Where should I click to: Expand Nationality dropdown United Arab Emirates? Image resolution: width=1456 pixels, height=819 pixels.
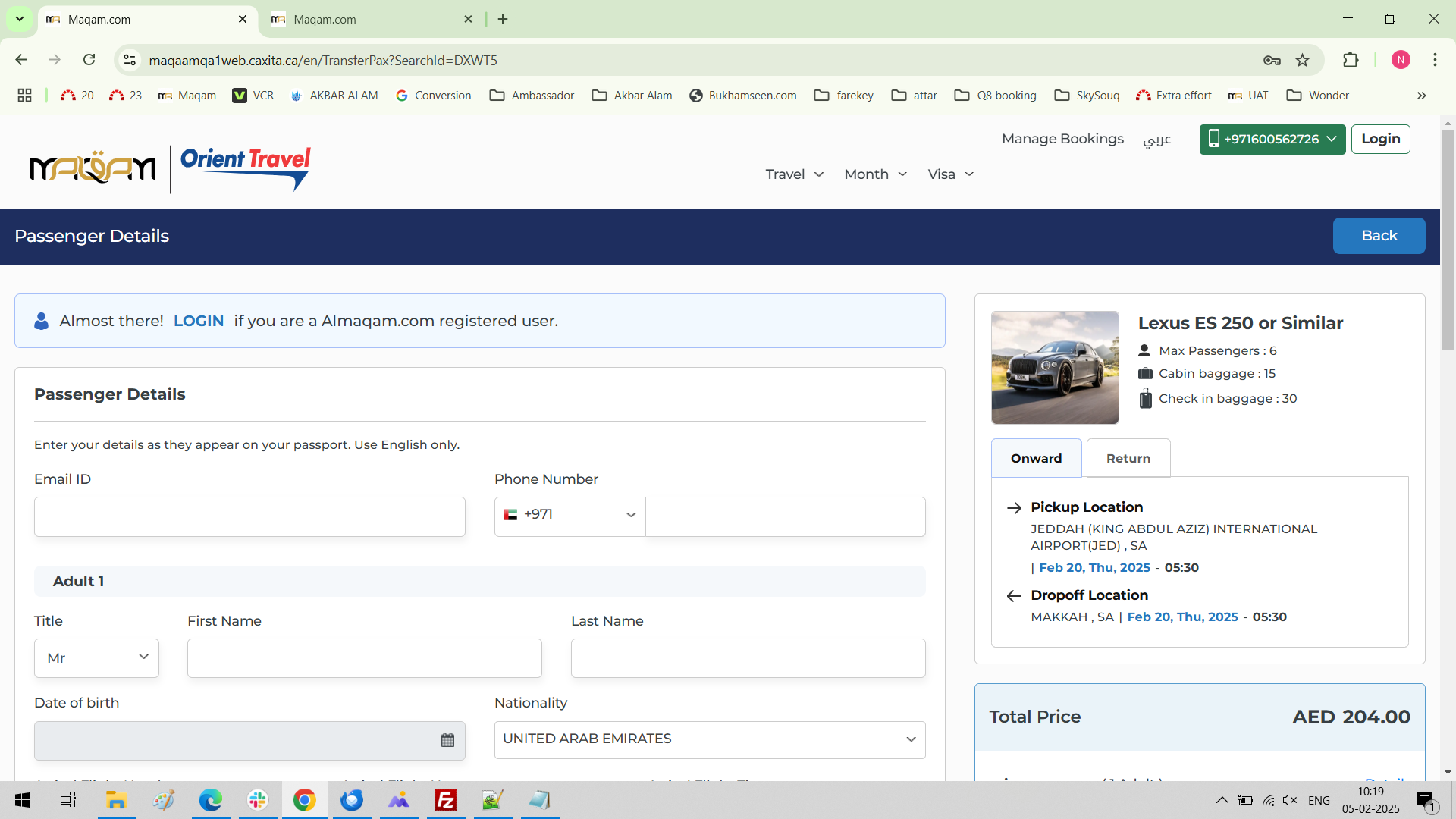pyautogui.click(x=709, y=739)
